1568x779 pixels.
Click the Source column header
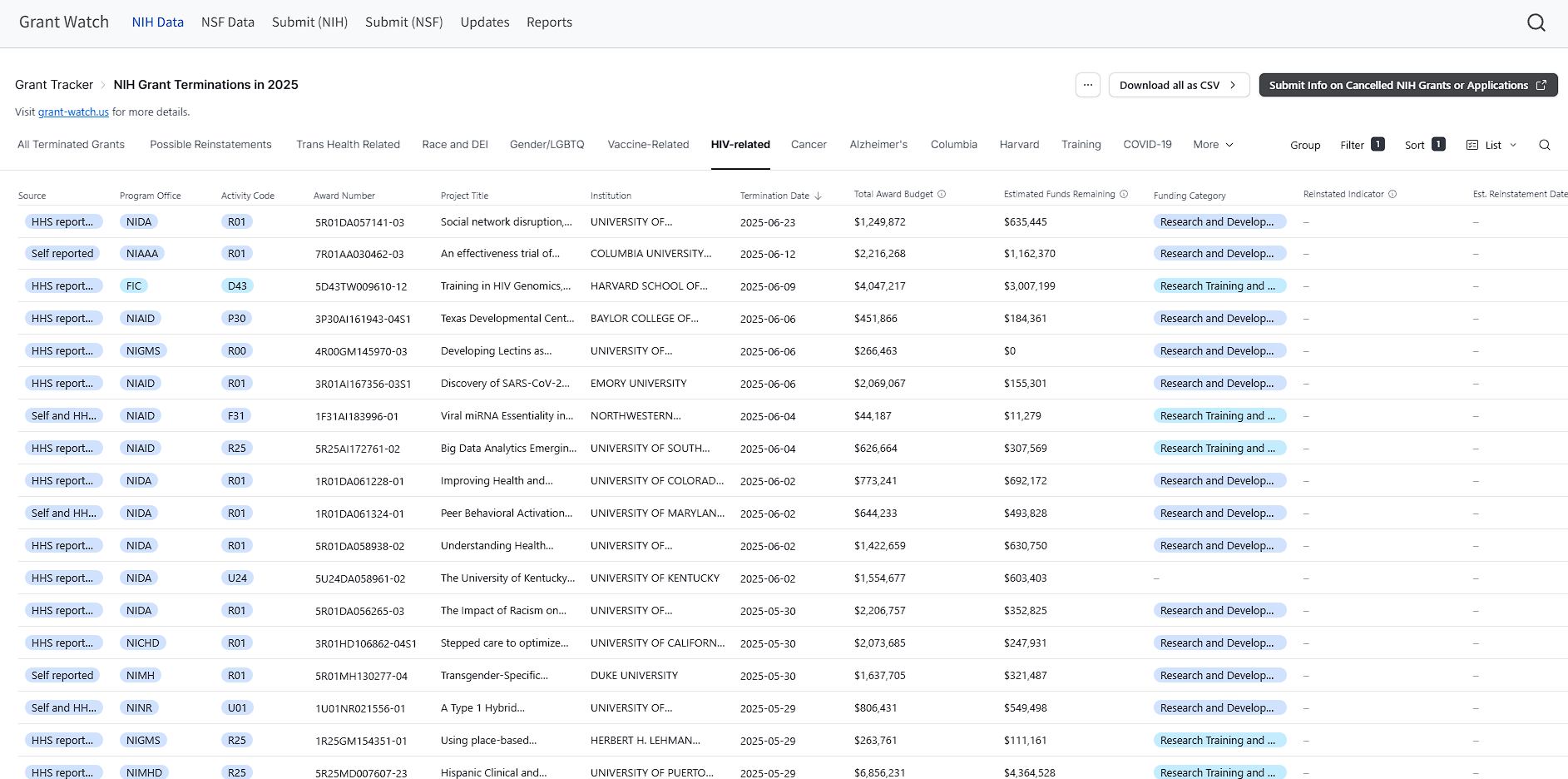point(32,196)
